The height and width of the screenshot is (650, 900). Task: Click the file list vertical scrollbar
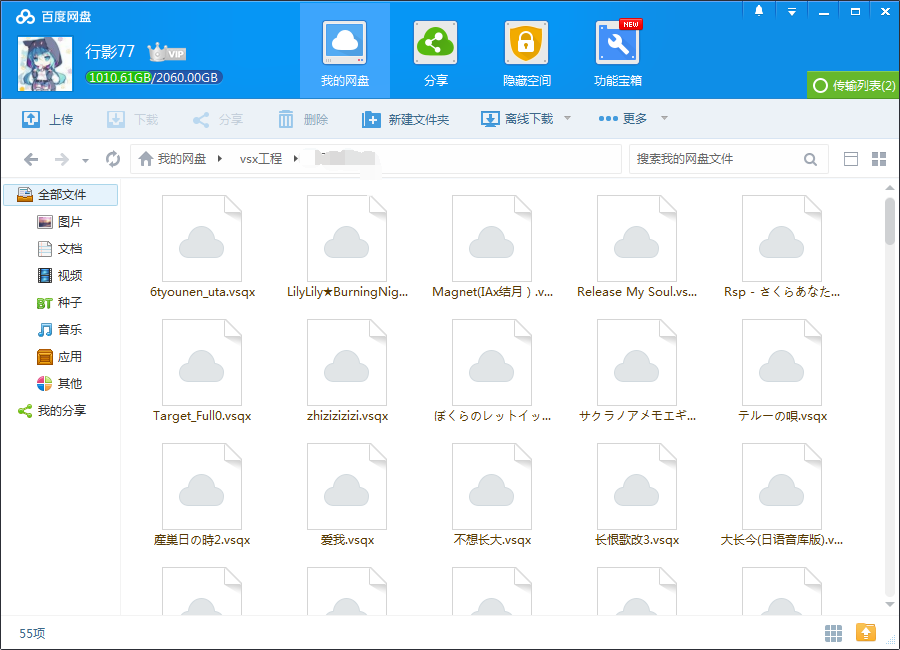point(890,221)
